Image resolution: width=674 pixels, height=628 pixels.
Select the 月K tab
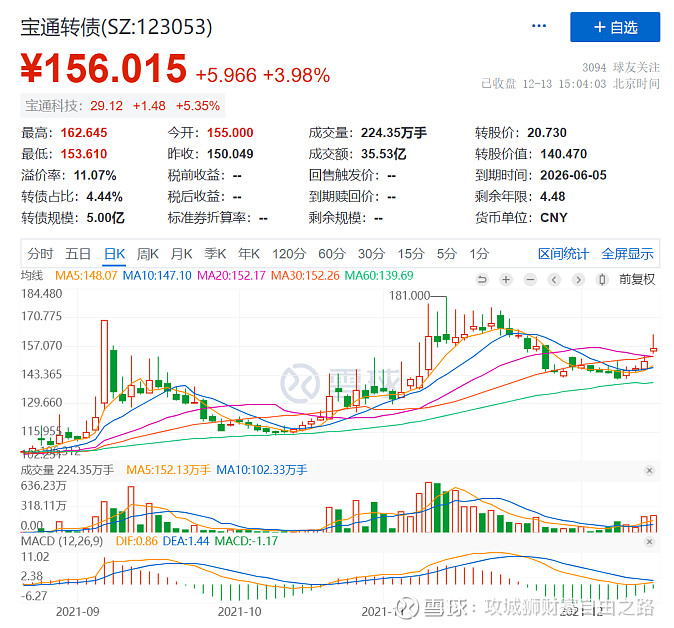point(181,254)
